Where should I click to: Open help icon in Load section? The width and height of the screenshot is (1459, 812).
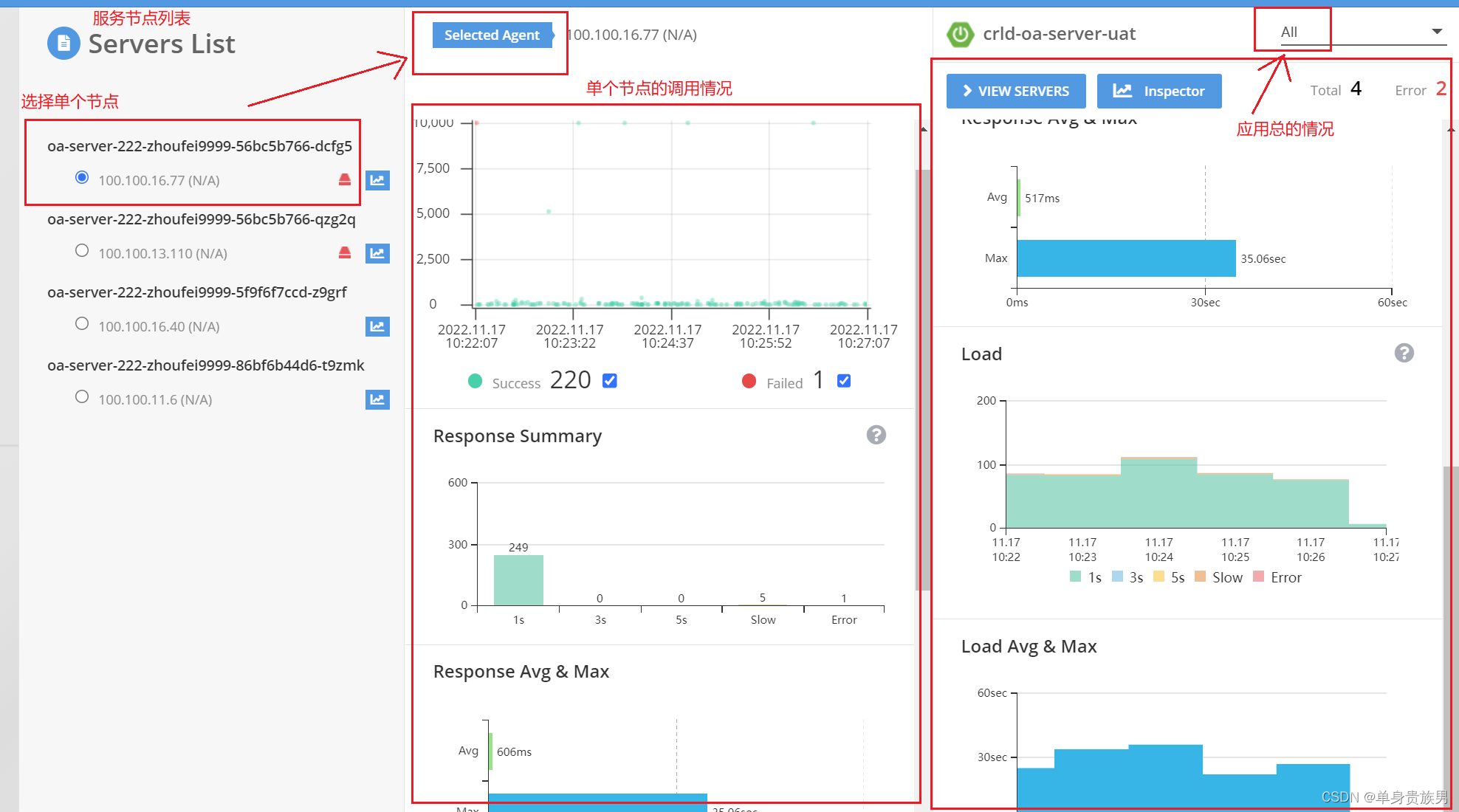click(x=1404, y=353)
